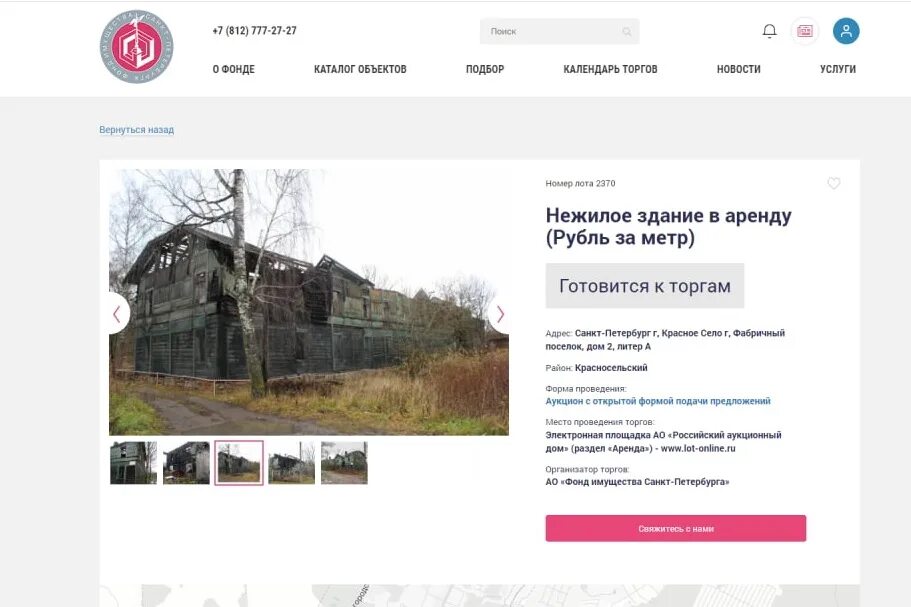This screenshot has height=607, width=911.
Task: Show next photo with right arrow
Action: pos(499,314)
